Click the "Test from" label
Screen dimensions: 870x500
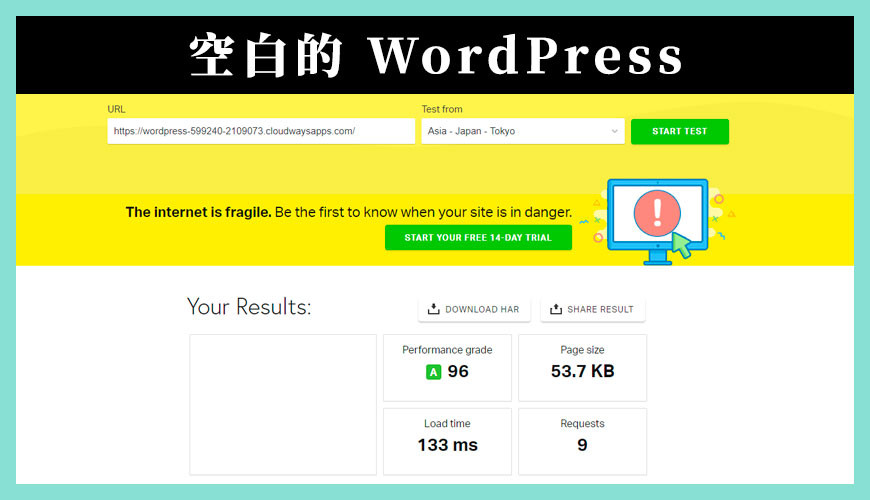tap(442, 109)
